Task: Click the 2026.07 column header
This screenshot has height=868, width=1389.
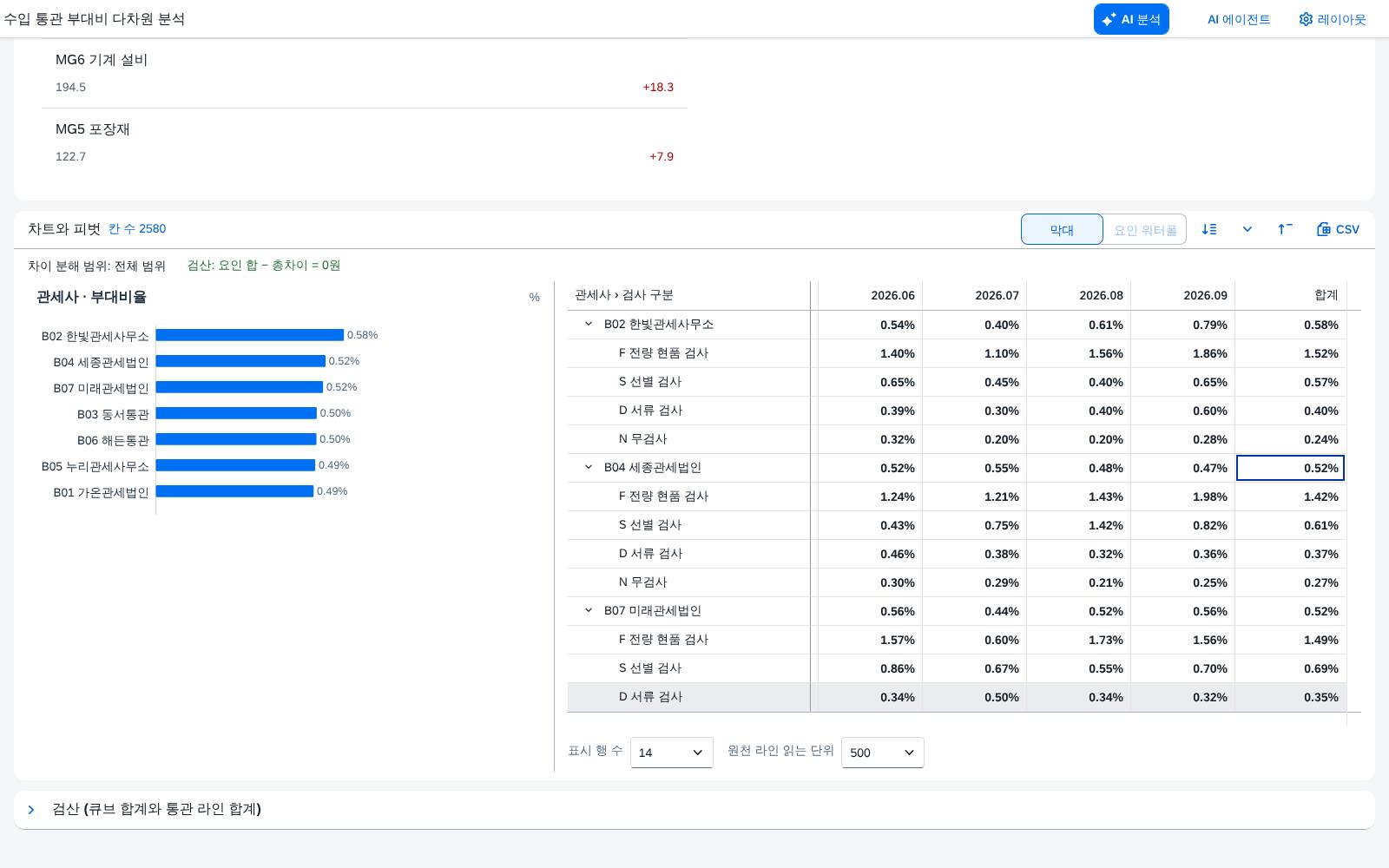Action: 975,295
